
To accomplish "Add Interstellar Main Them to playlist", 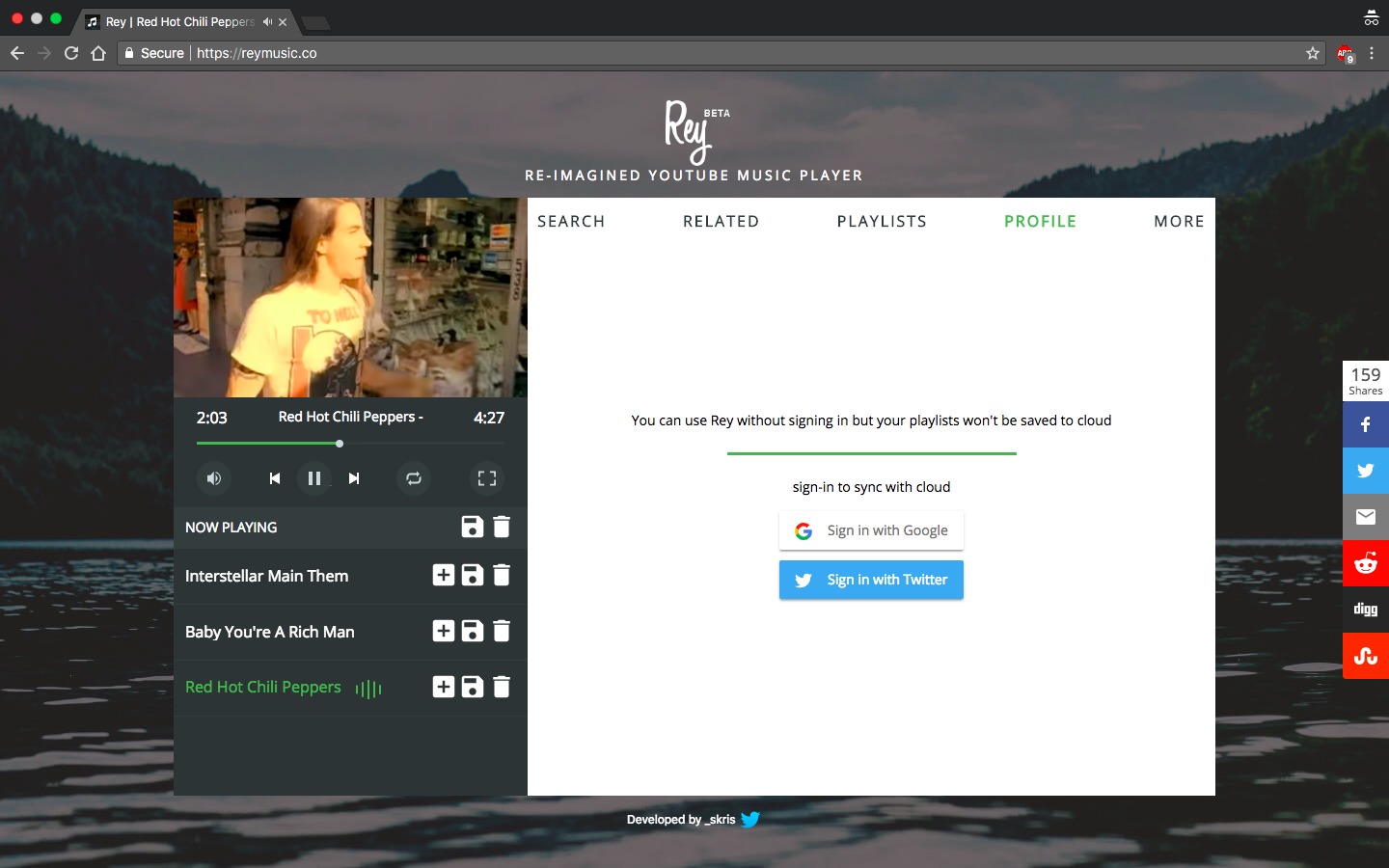I will (444, 575).
